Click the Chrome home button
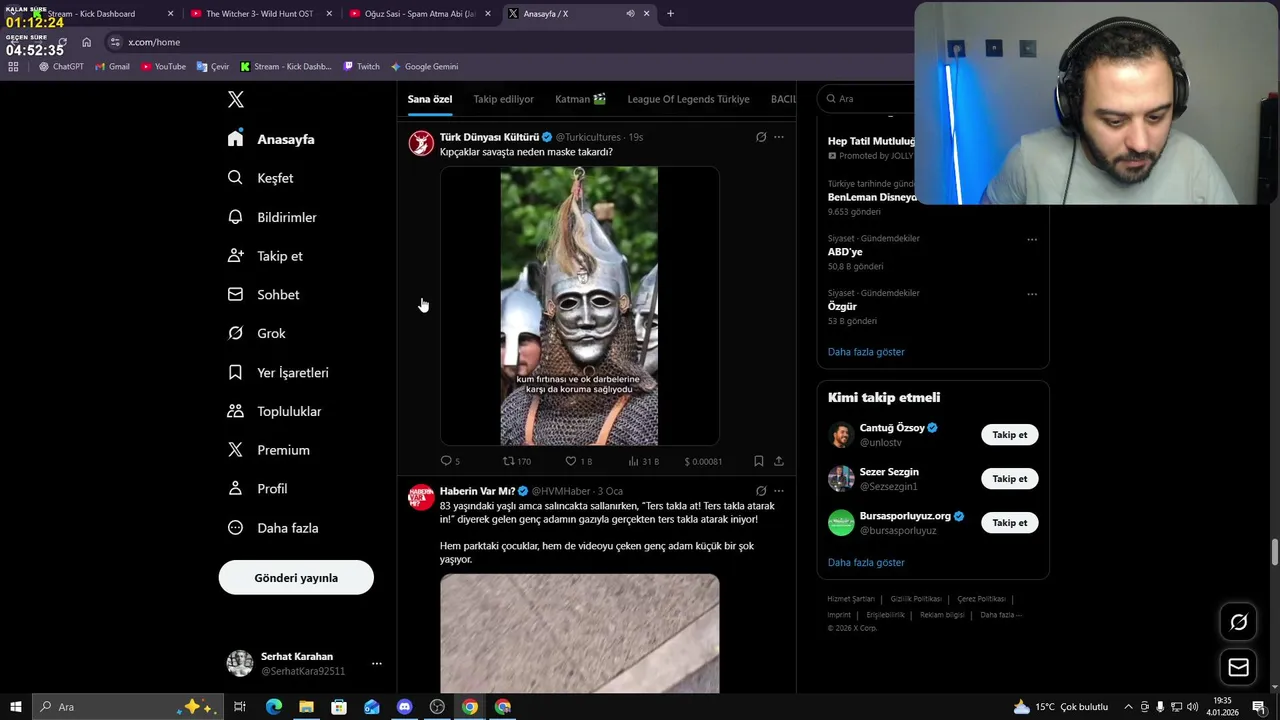The width and height of the screenshot is (1280, 720). point(86,42)
